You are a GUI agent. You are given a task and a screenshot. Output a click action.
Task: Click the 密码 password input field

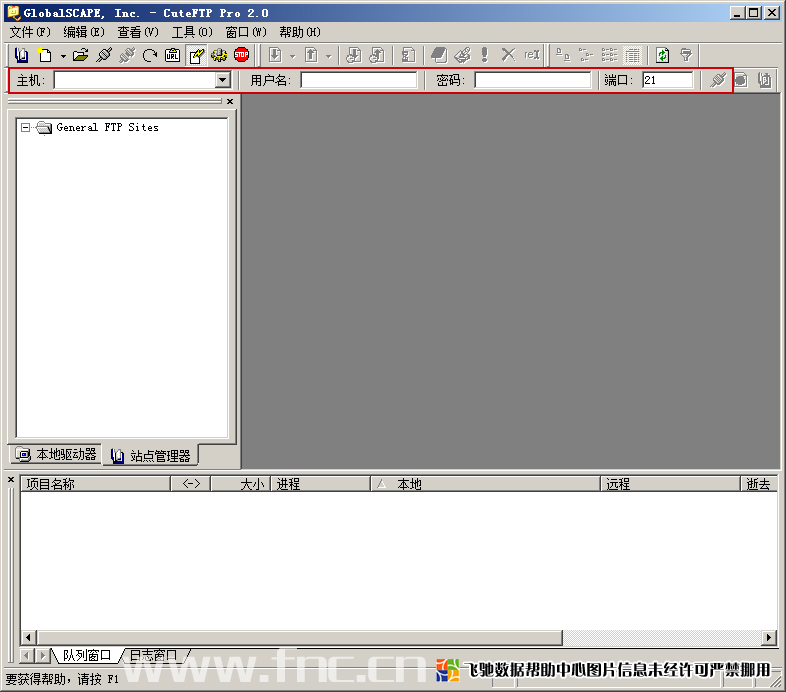tap(533, 80)
